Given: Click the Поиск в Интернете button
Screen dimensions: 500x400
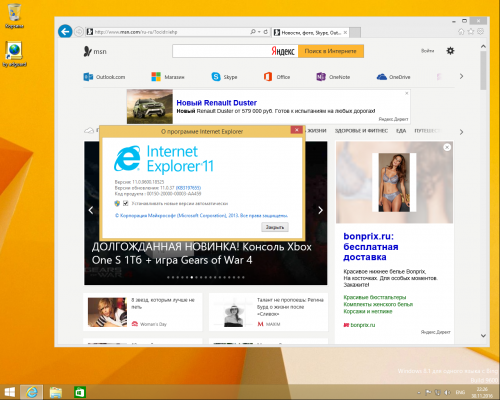Looking at the screenshot, I should click(x=330, y=51).
